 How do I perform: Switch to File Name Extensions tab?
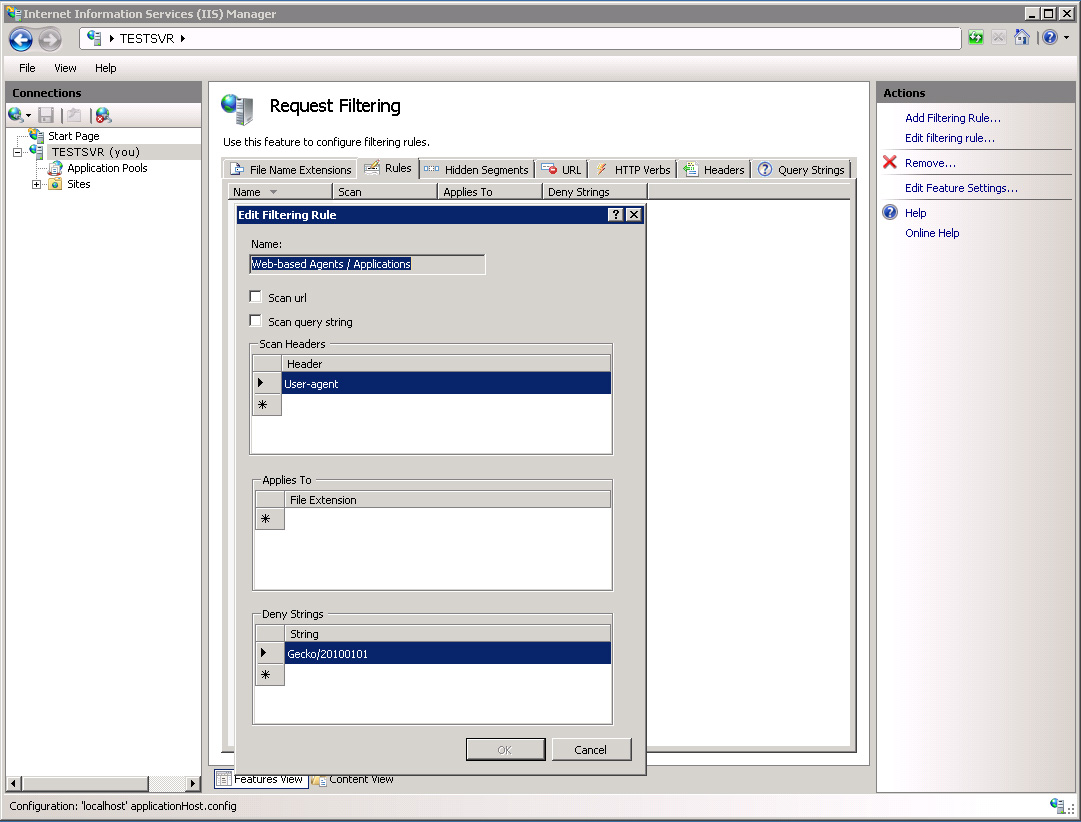[290, 170]
